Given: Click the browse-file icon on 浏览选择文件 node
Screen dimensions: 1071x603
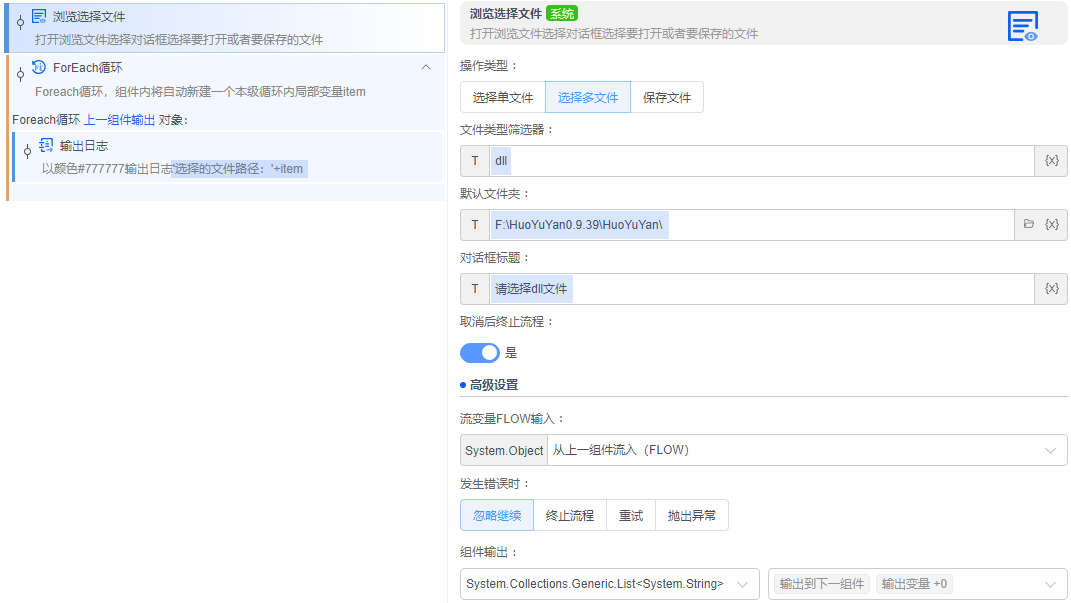Looking at the screenshot, I should click(x=40, y=15).
